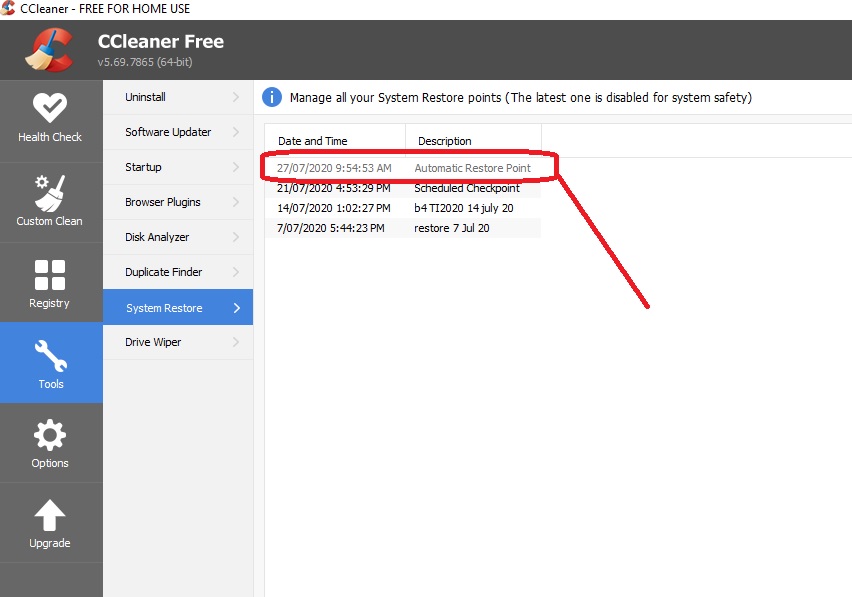Click Scheduled Checkpoint description
Image resolution: width=852 pixels, height=597 pixels.
467,188
